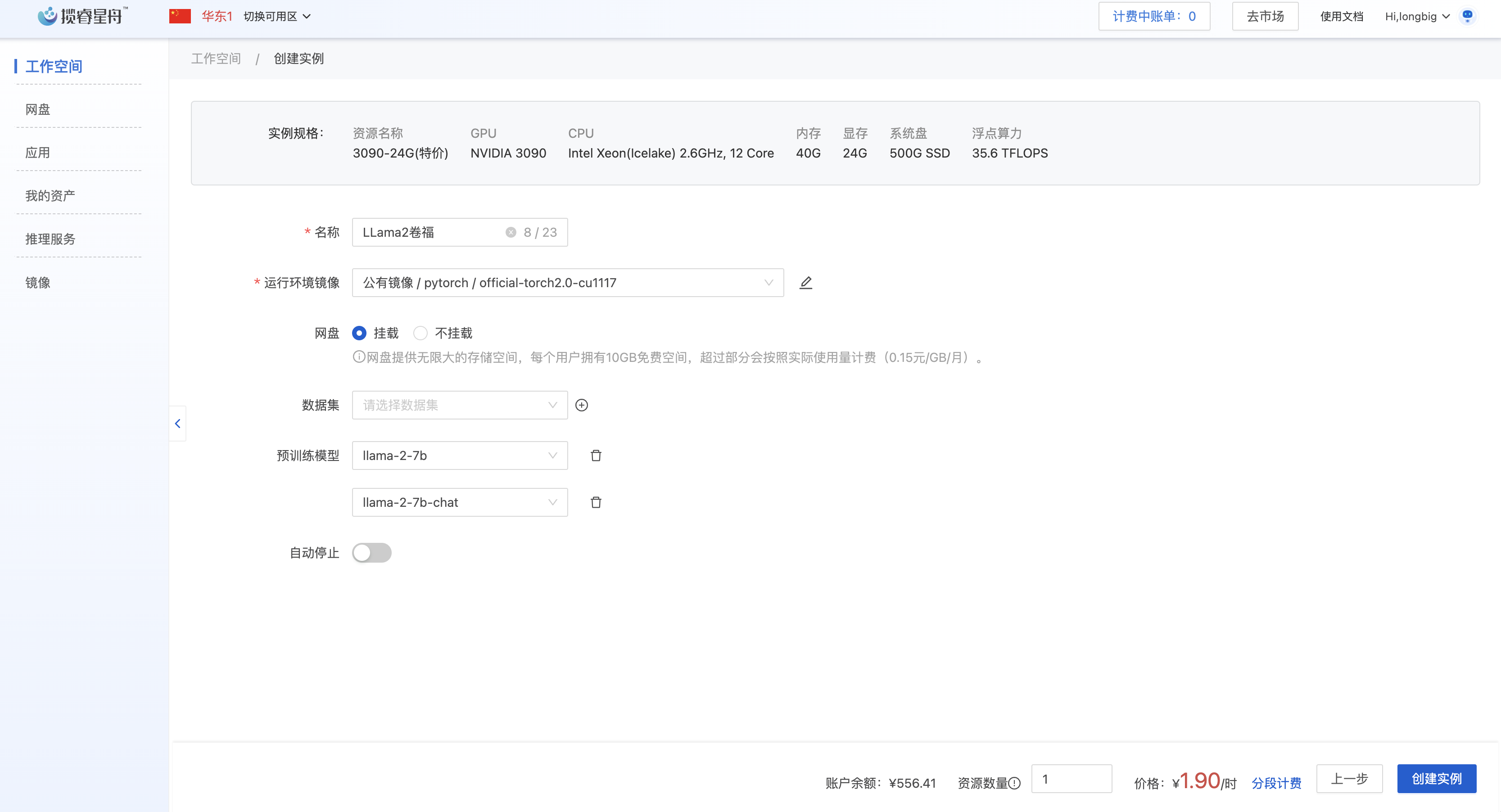Click the 上一步 button
Screen dimensions: 1501x812
click(x=1349, y=779)
